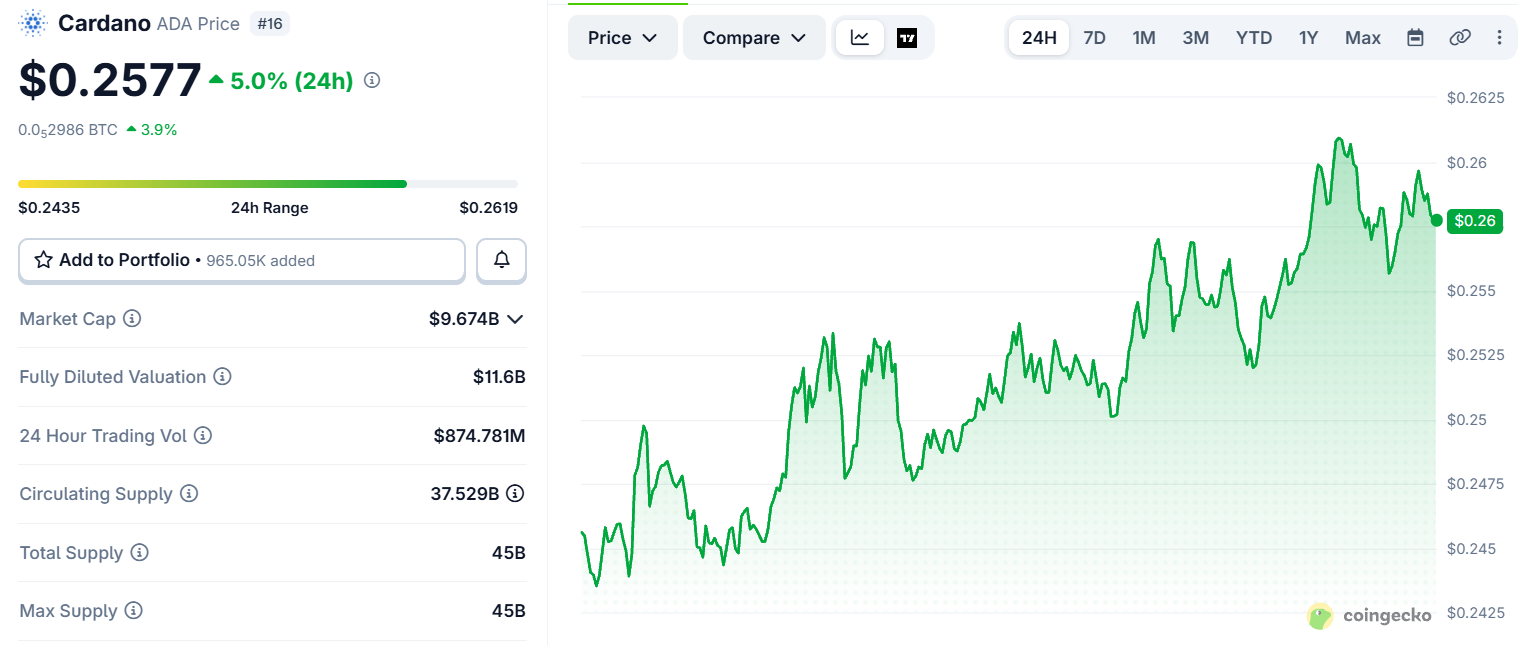Select the YTD time range

1254,38
